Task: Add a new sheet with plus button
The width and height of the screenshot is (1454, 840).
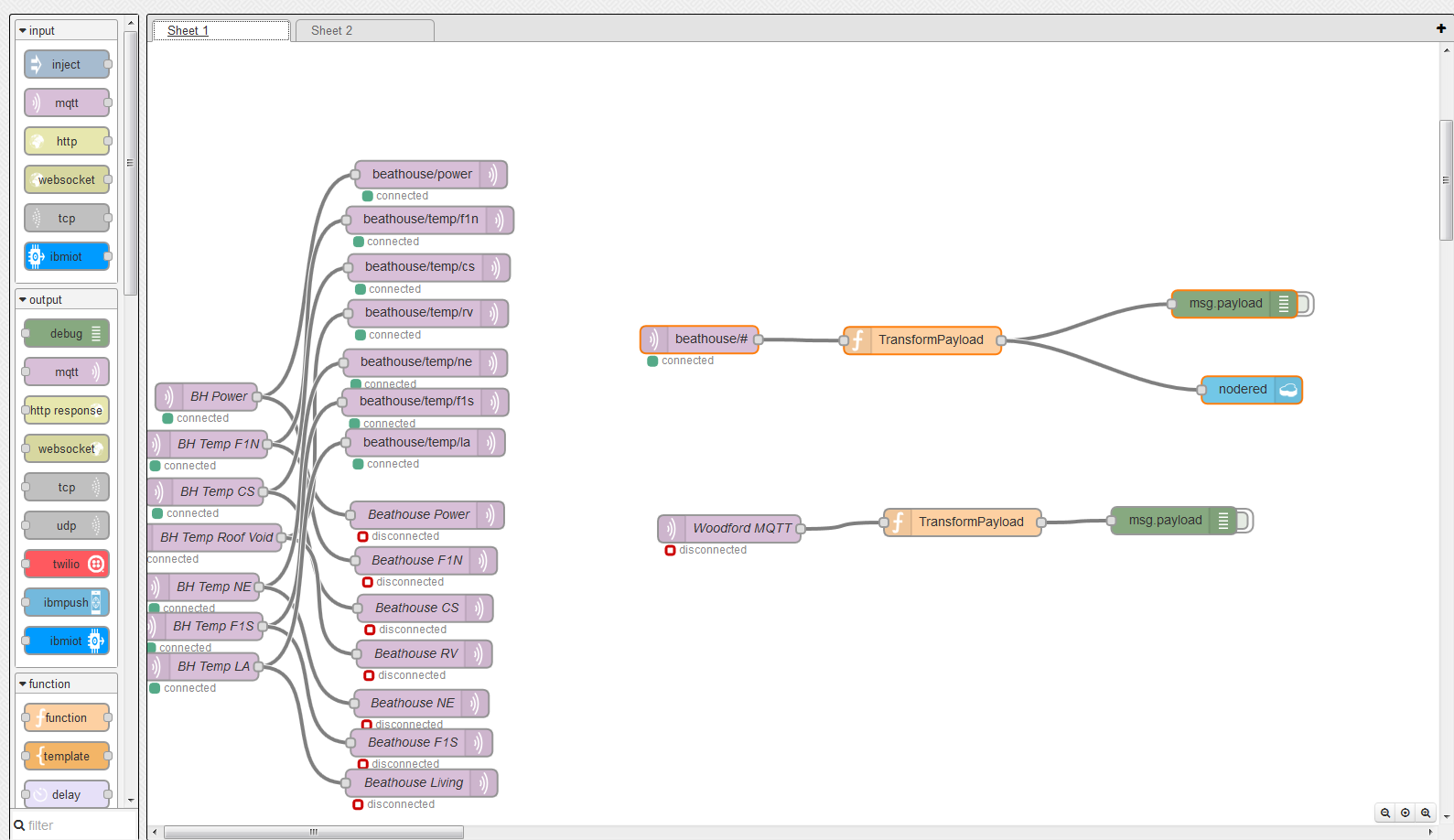Action: pyautogui.click(x=1441, y=28)
